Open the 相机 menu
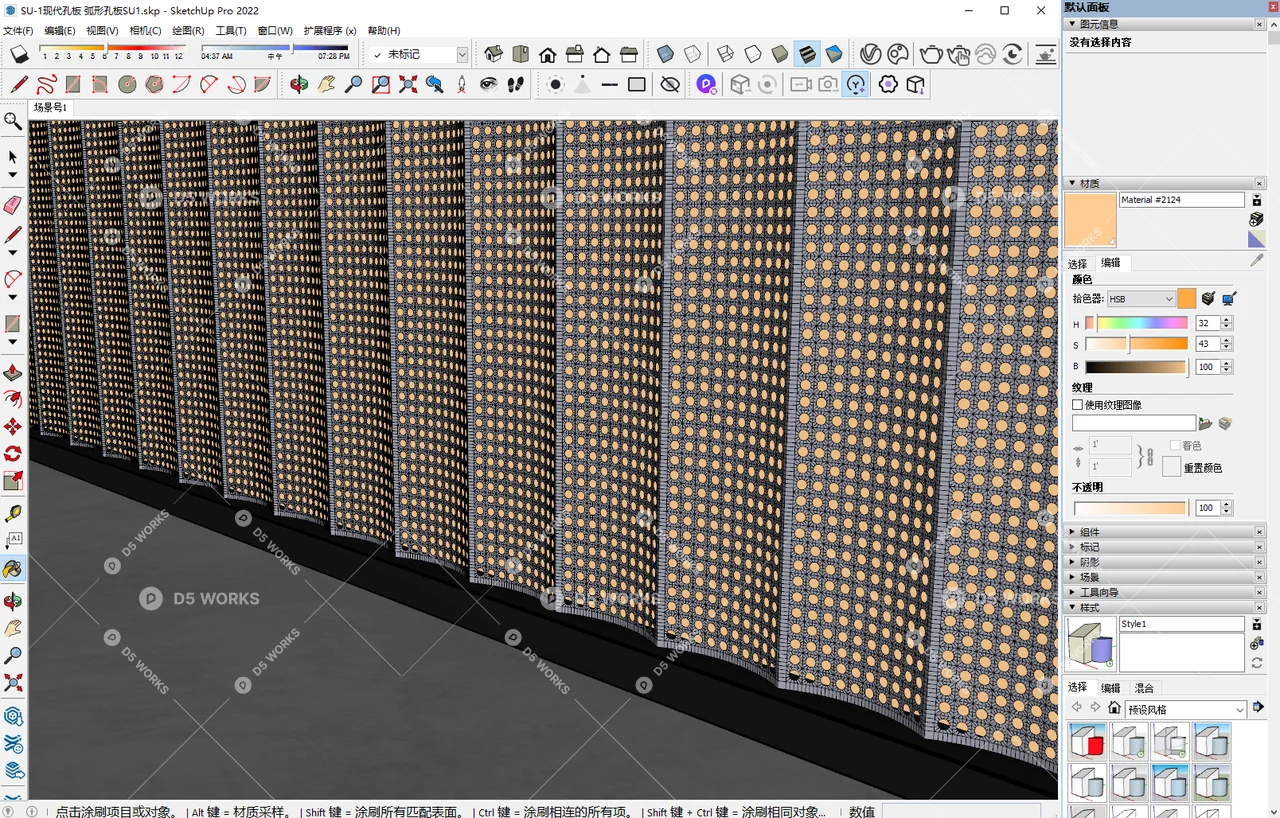The height and width of the screenshot is (818, 1280). point(145,30)
